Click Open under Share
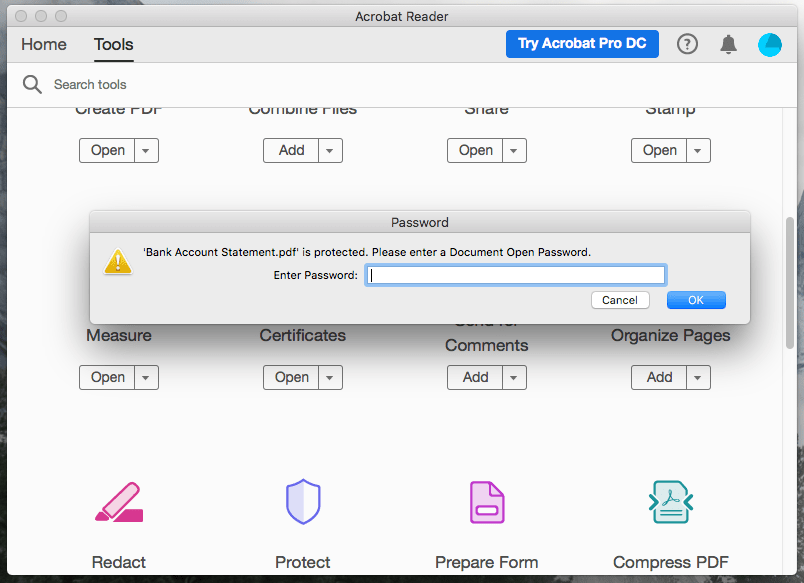 (x=475, y=150)
